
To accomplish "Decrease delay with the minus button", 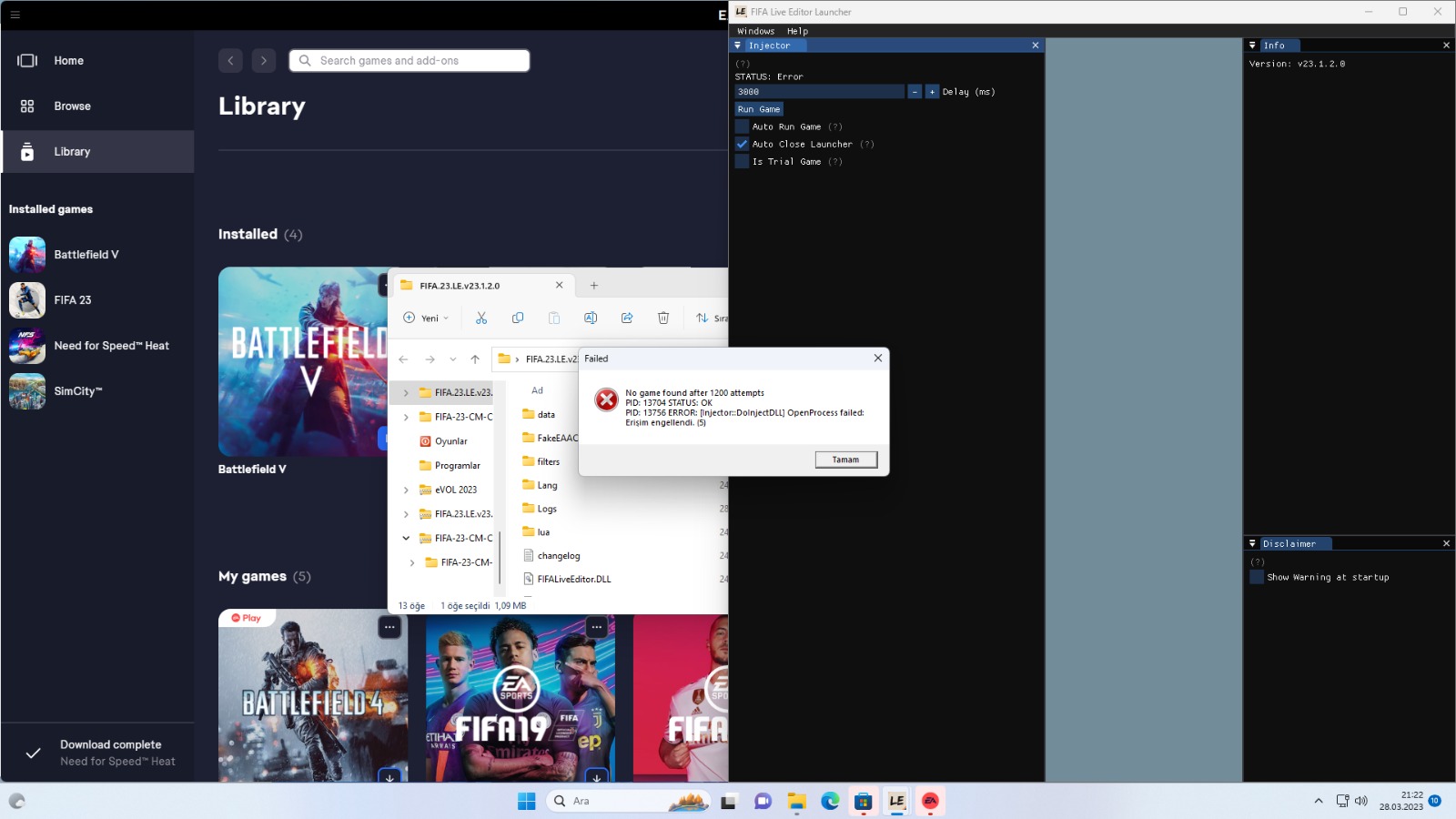I will point(915,92).
